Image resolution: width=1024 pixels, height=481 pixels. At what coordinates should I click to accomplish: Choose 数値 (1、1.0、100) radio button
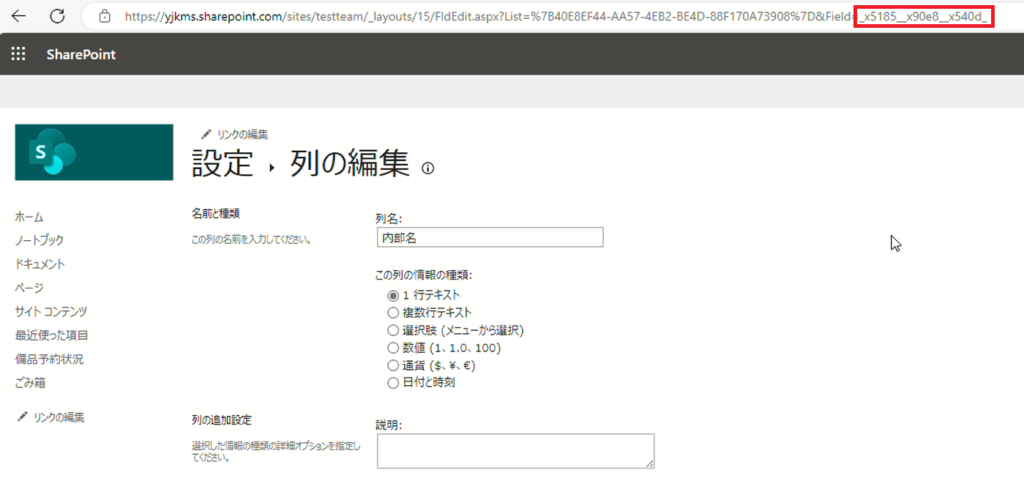[392, 348]
